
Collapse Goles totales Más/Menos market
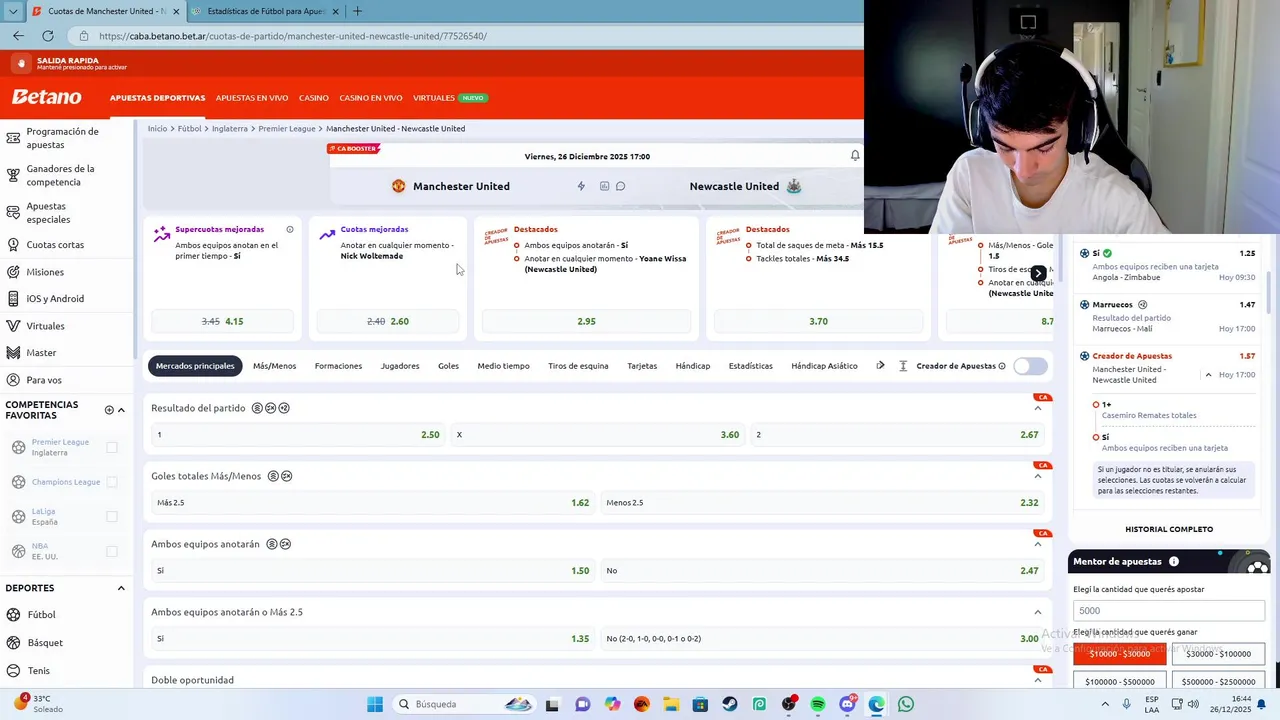[1037, 476]
